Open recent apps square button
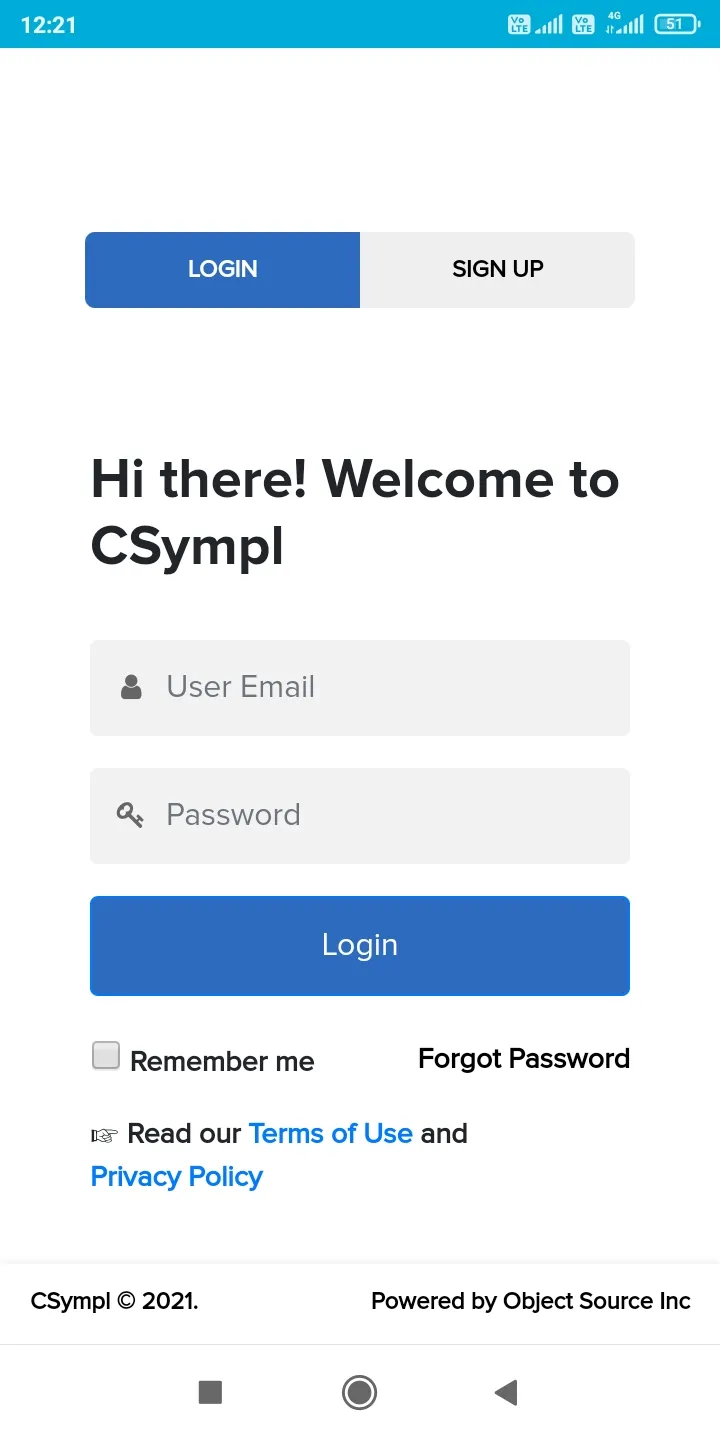 click(210, 1392)
